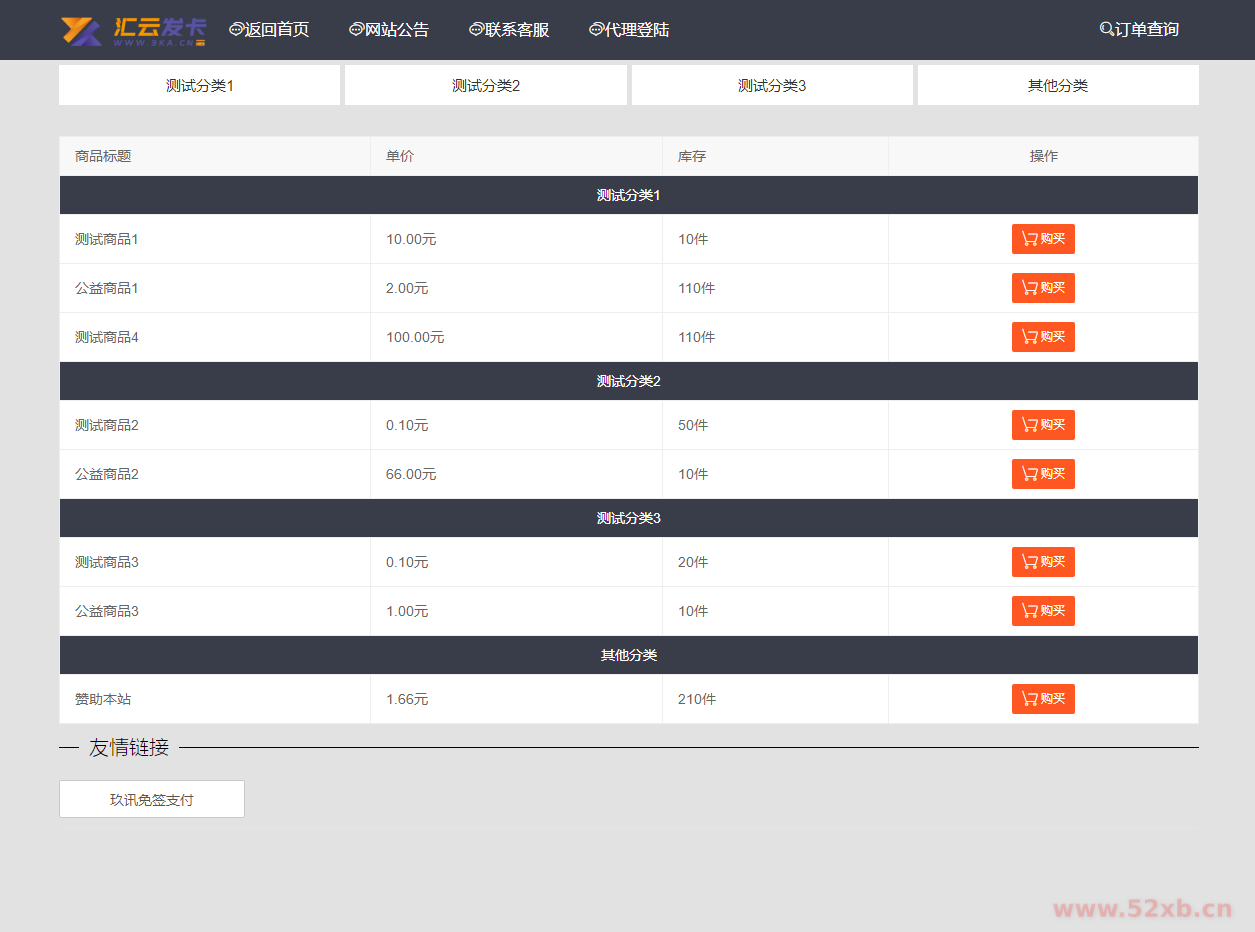Hit the 购买 button for 赞助本站
Viewport: 1255px width, 932px height.
[x=1043, y=699]
